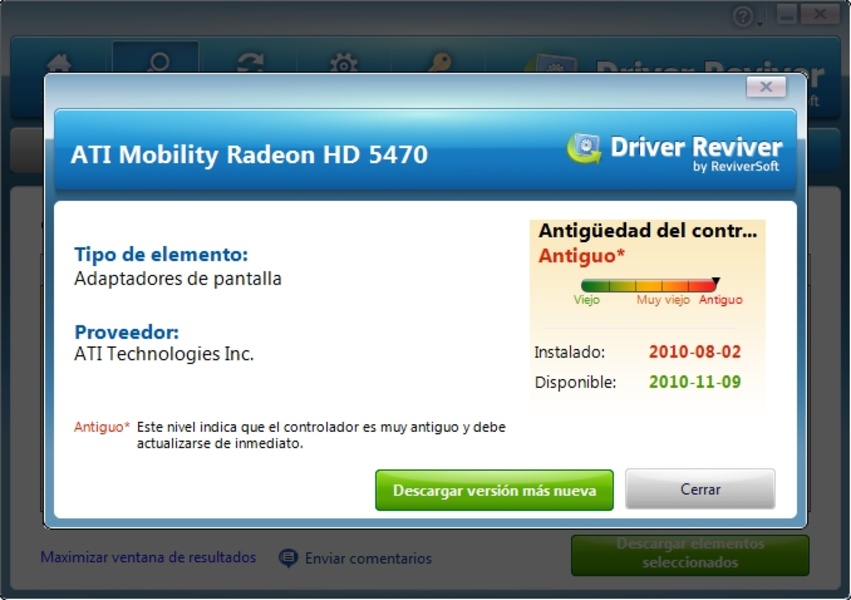Image resolution: width=851 pixels, height=600 pixels.
Task: Click the red 'Antiguo*' status text
Action: pyautogui.click(x=581, y=256)
